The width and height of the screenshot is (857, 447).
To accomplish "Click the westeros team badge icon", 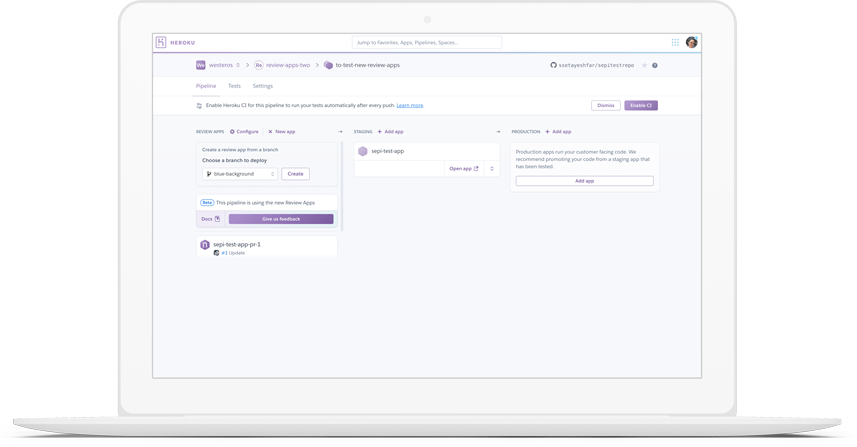I will [x=201, y=65].
